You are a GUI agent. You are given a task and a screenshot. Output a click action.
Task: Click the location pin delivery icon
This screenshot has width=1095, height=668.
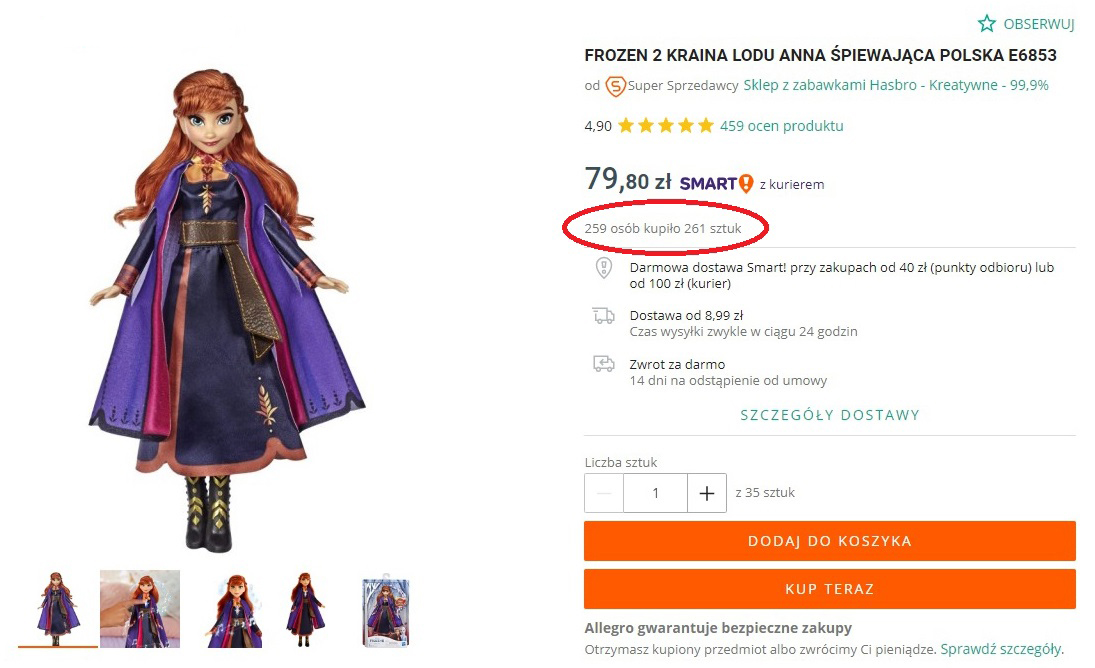(x=602, y=268)
